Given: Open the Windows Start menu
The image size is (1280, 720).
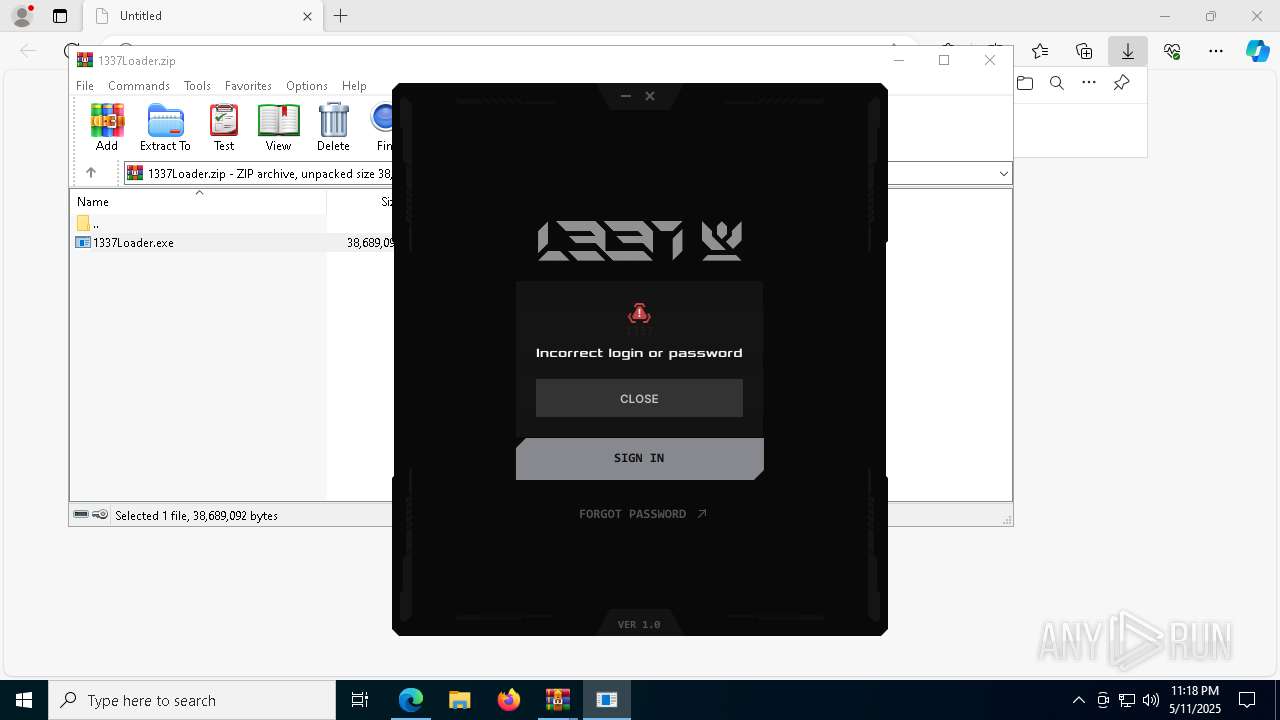Looking at the screenshot, I should [24, 700].
